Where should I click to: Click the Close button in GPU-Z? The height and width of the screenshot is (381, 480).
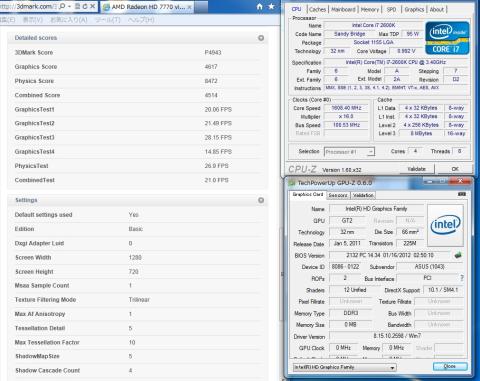point(450,366)
